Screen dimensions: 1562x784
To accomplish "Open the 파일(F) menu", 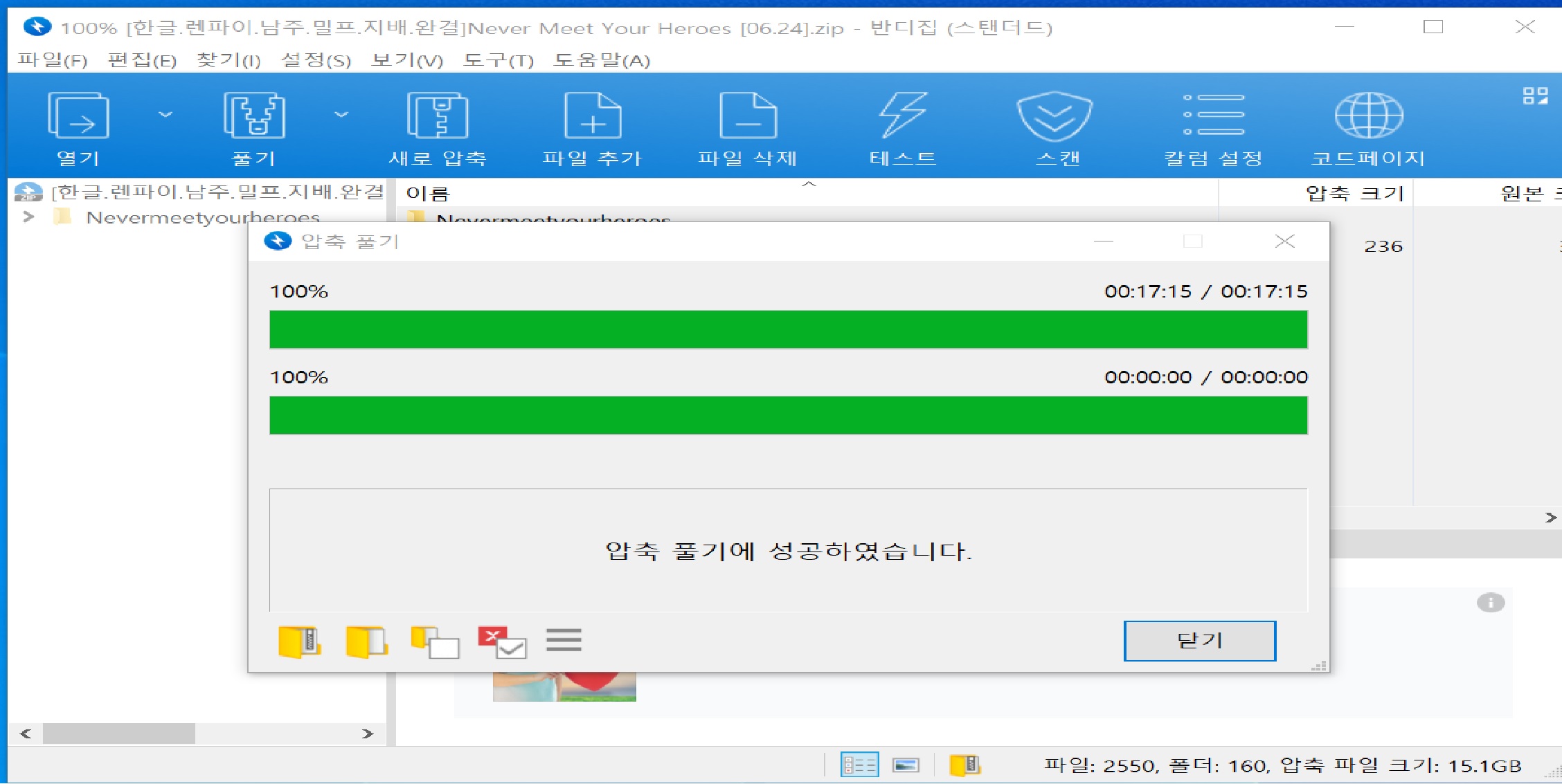I will point(53,60).
